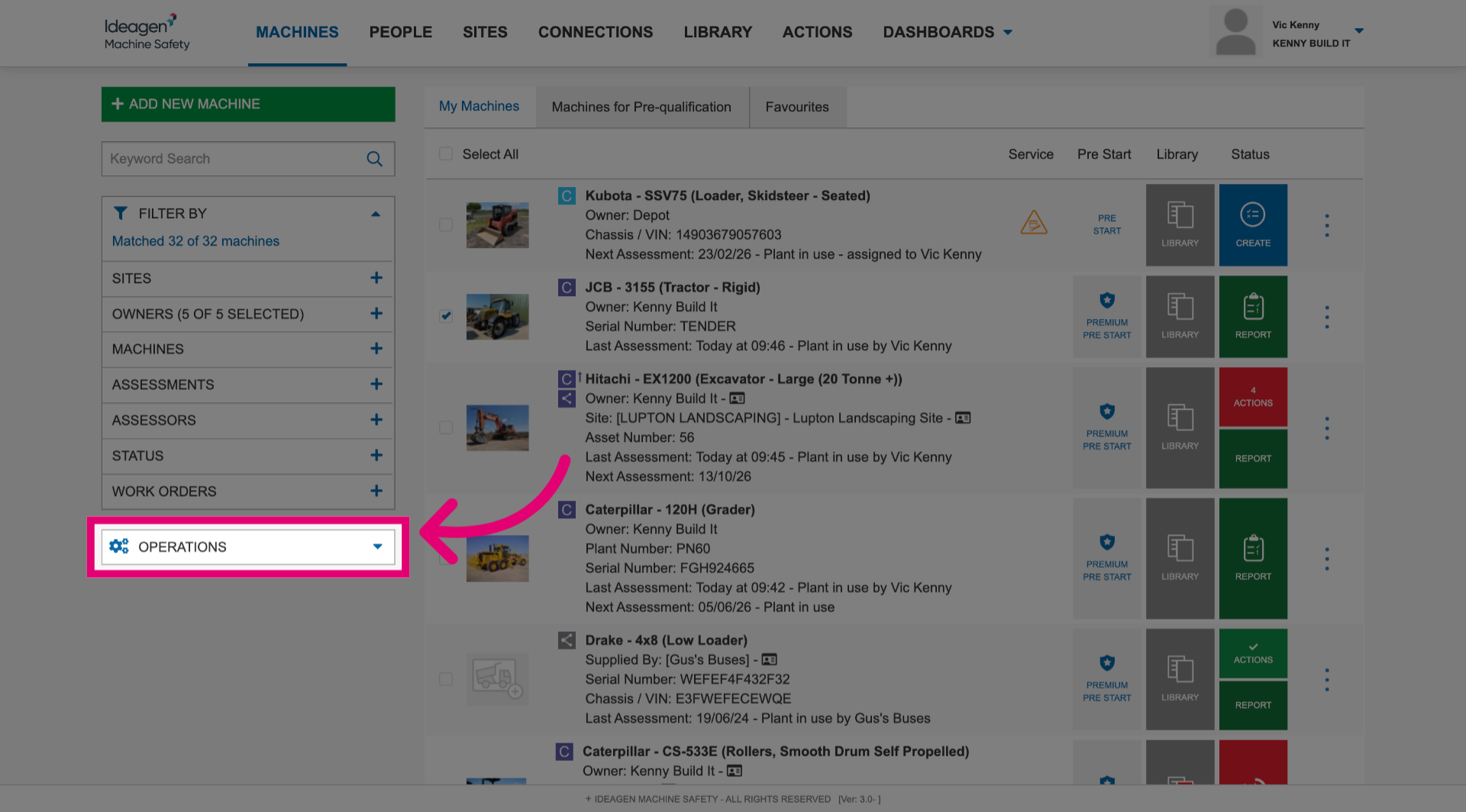
Task: Uncheck the JCB 3155 checkbox
Action: point(446,316)
